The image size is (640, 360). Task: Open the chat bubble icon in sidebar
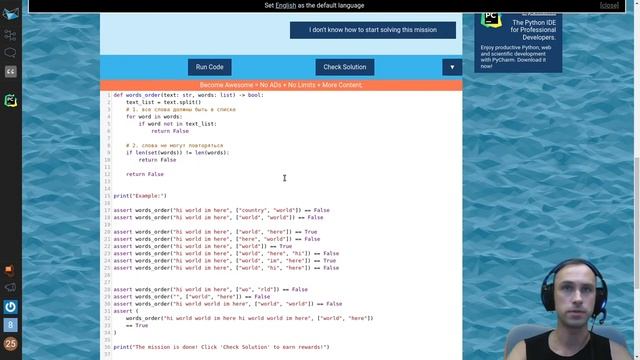point(10,53)
